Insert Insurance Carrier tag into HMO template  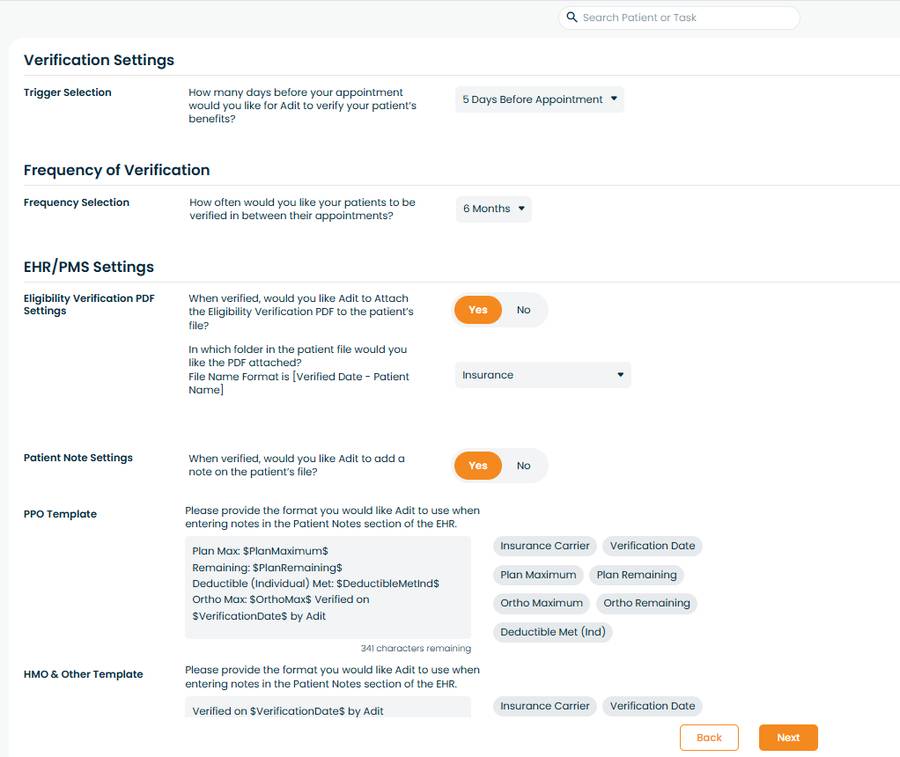click(x=545, y=706)
